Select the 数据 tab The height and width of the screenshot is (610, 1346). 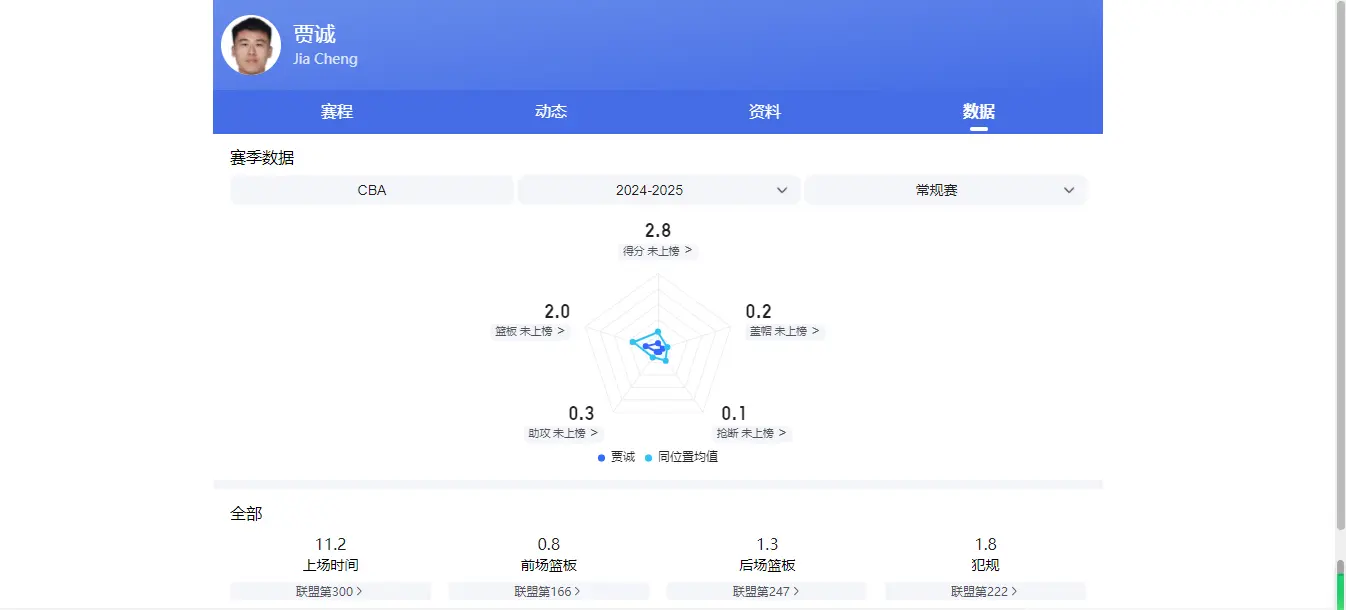[x=977, y=111]
